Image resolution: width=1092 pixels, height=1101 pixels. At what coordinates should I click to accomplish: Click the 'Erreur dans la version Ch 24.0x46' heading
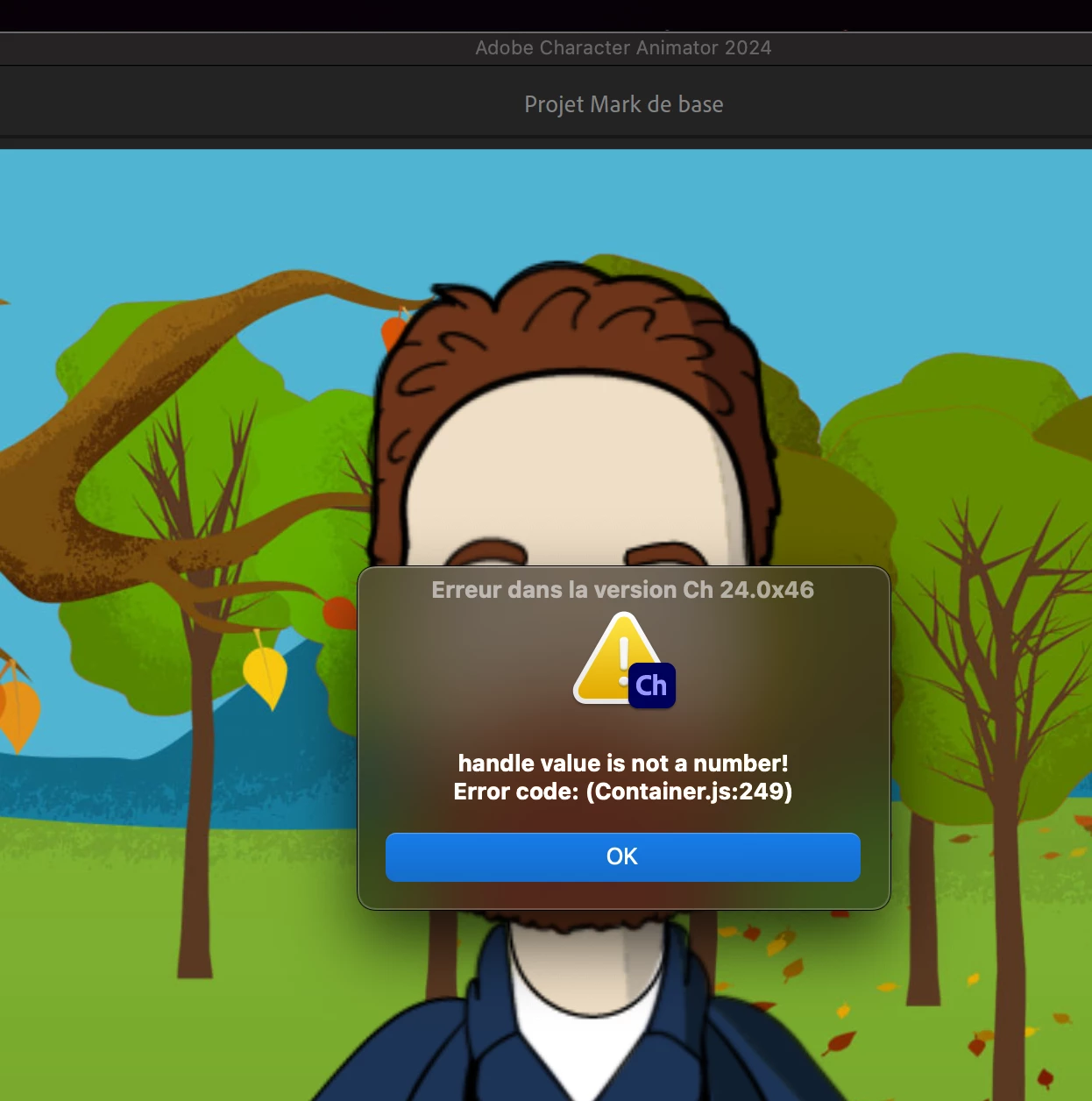pyautogui.click(x=622, y=590)
